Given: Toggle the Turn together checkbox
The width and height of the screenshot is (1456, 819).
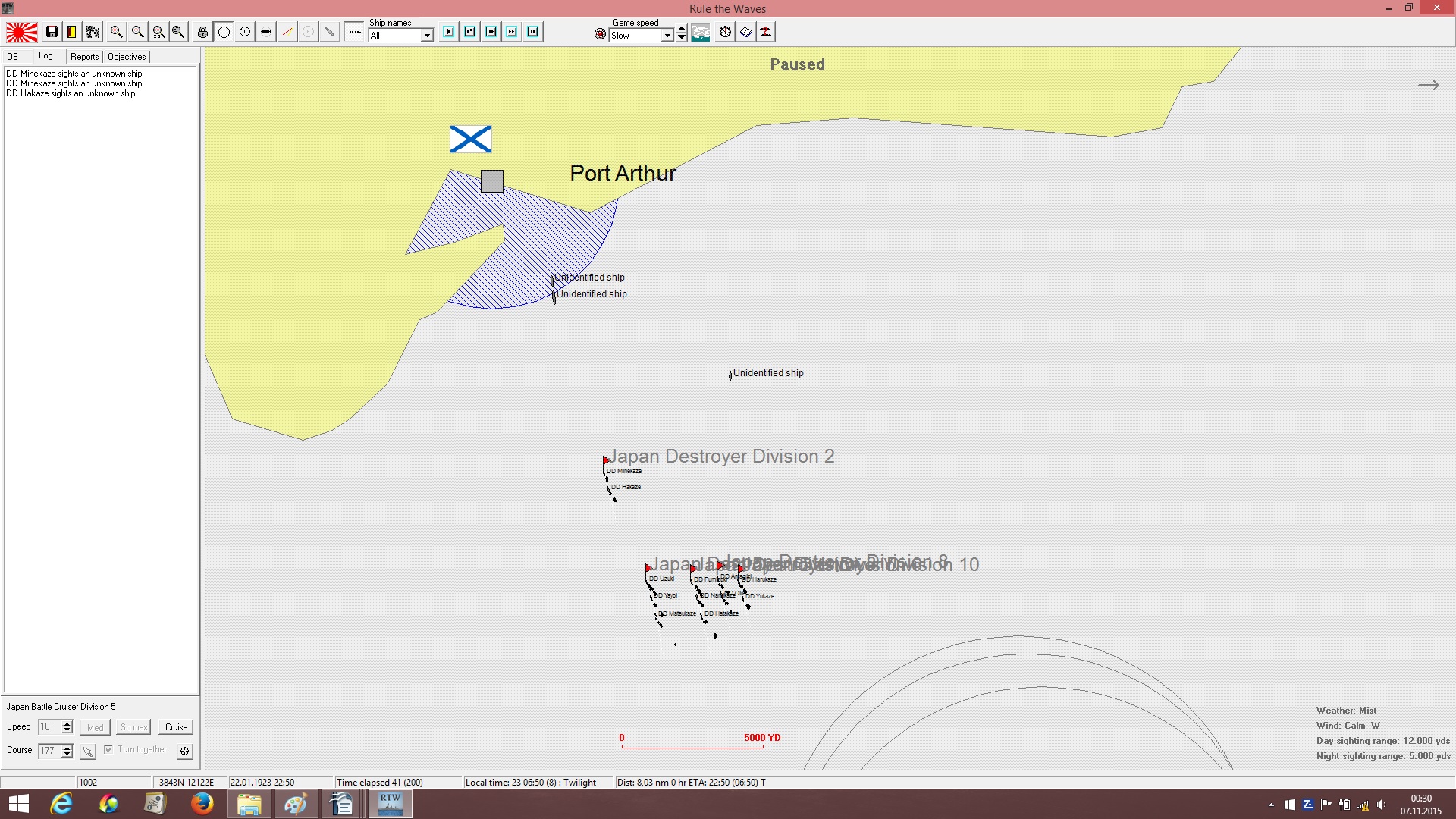Looking at the screenshot, I should (108, 749).
